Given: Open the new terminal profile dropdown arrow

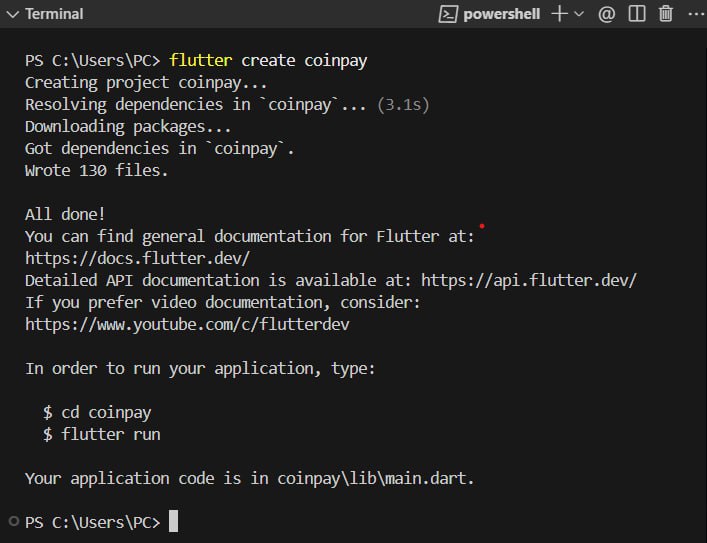Looking at the screenshot, I should click(x=579, y=14).
